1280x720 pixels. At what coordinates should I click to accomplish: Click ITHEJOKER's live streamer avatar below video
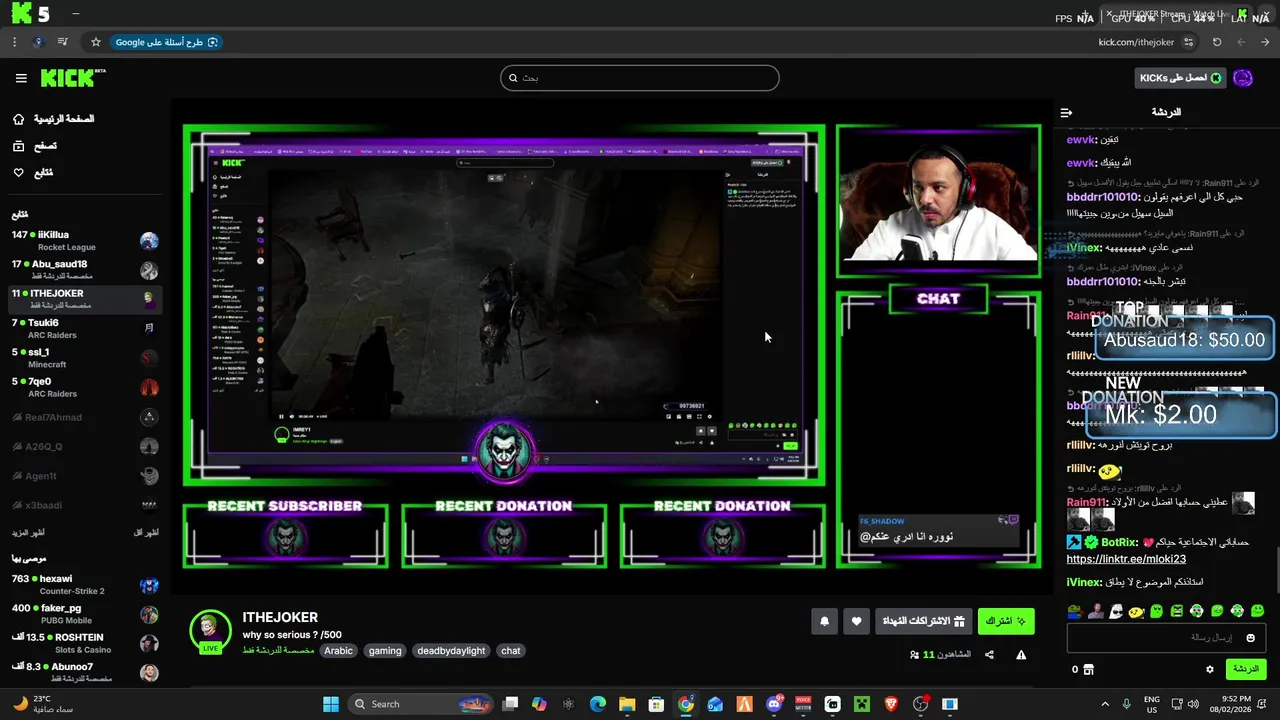pos(210,631)
